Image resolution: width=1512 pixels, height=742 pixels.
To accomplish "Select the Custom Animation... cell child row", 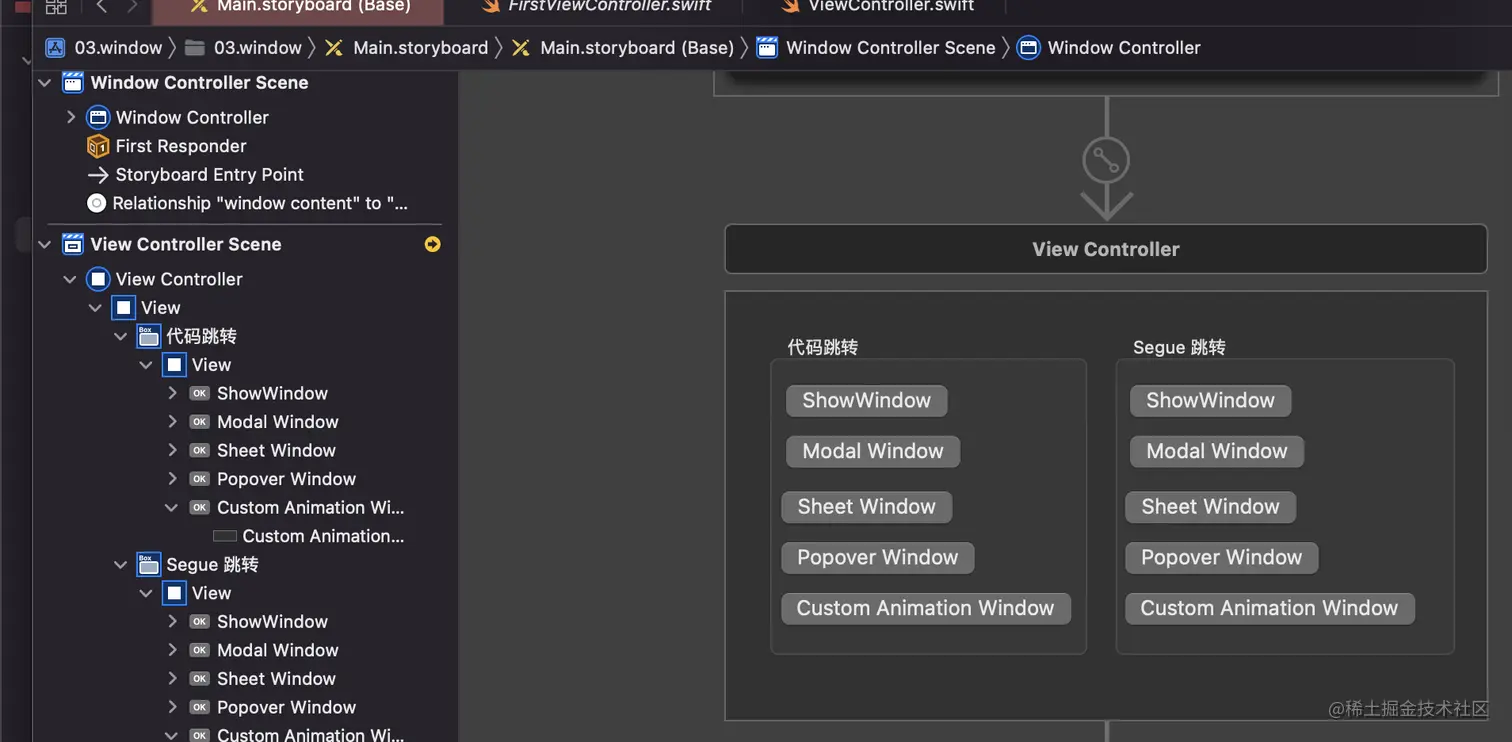I will pos(322,536).
